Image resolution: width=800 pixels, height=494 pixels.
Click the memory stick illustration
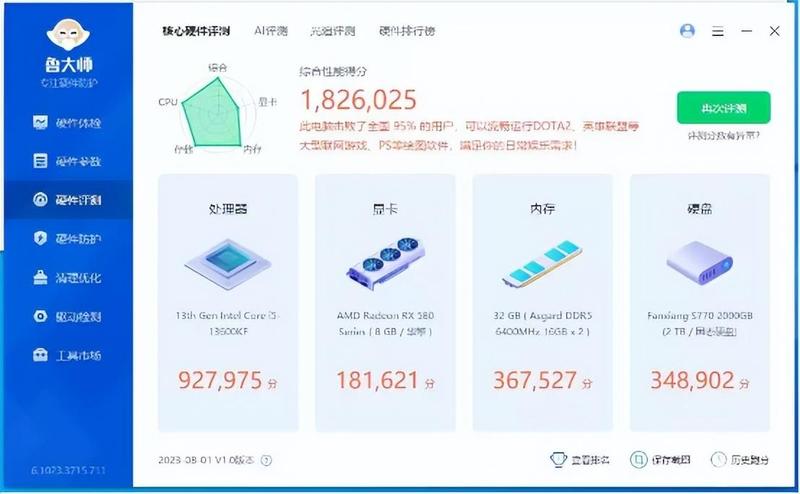click(x=542, y=263)
